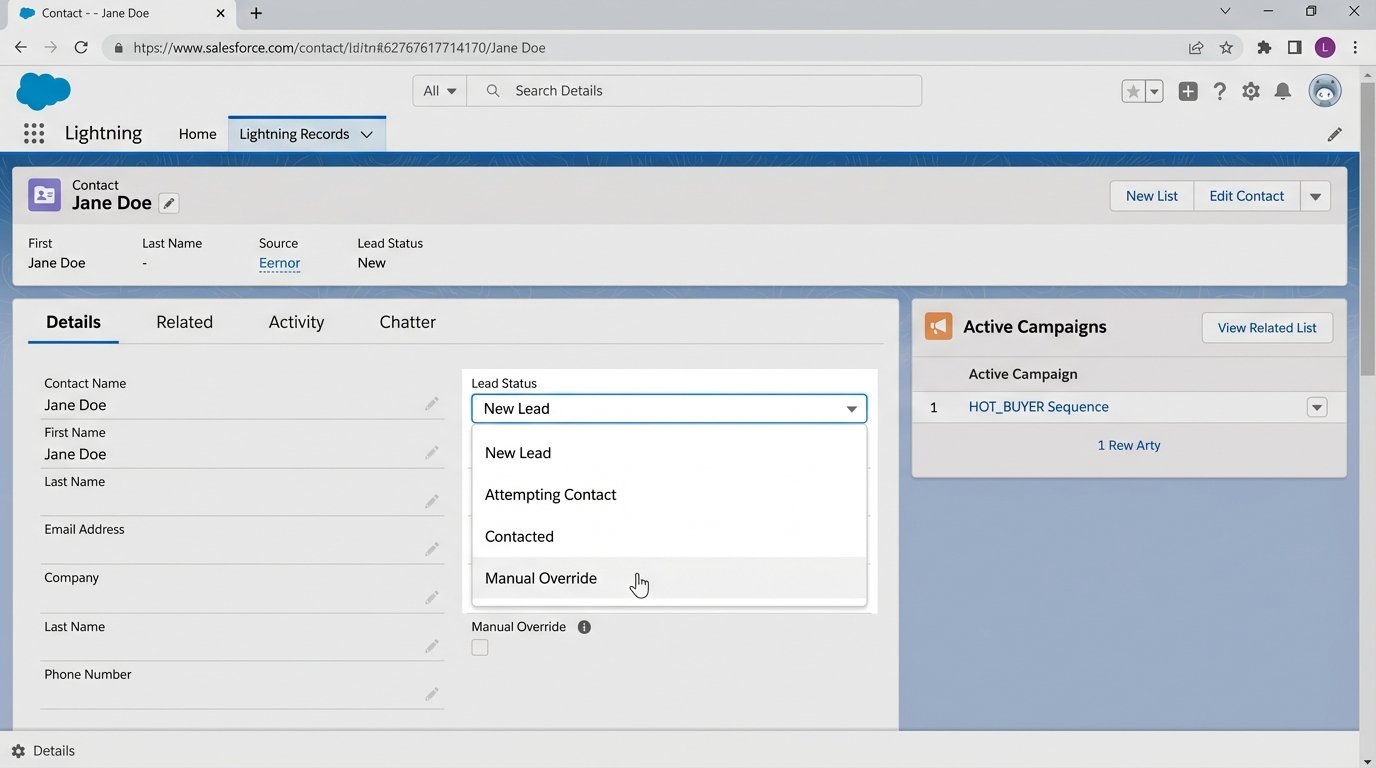This screenshot has height=768, width=1376.
Task: Click the View Related List button
Action: (x=1266, y=328)
